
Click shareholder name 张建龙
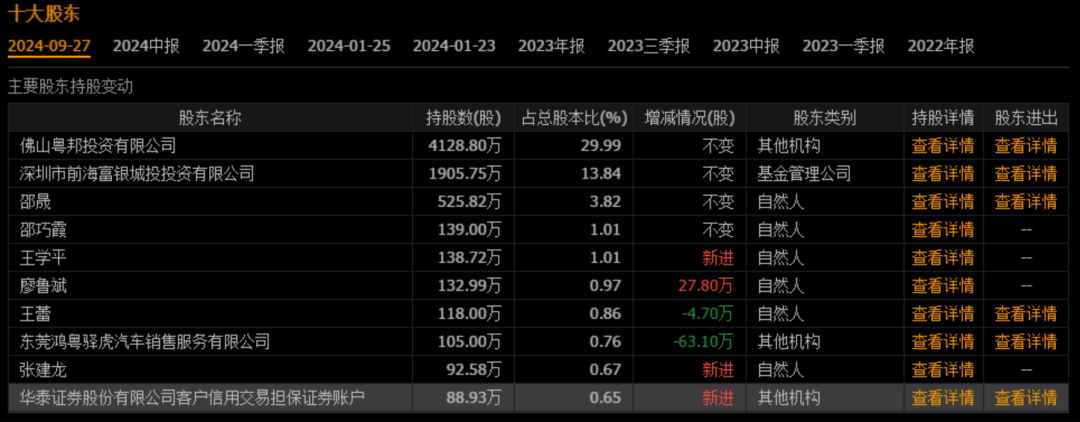pos(43,370)
